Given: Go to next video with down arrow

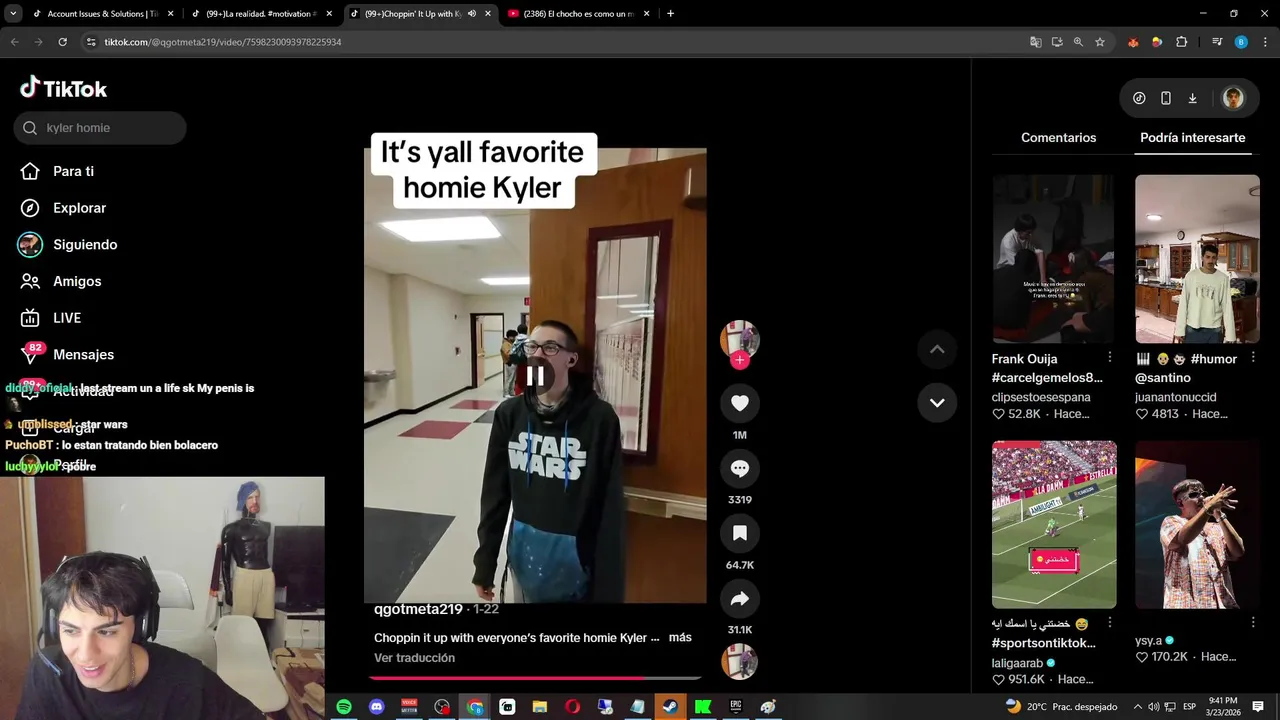Looking at the screenshot, I should (937, 402).
